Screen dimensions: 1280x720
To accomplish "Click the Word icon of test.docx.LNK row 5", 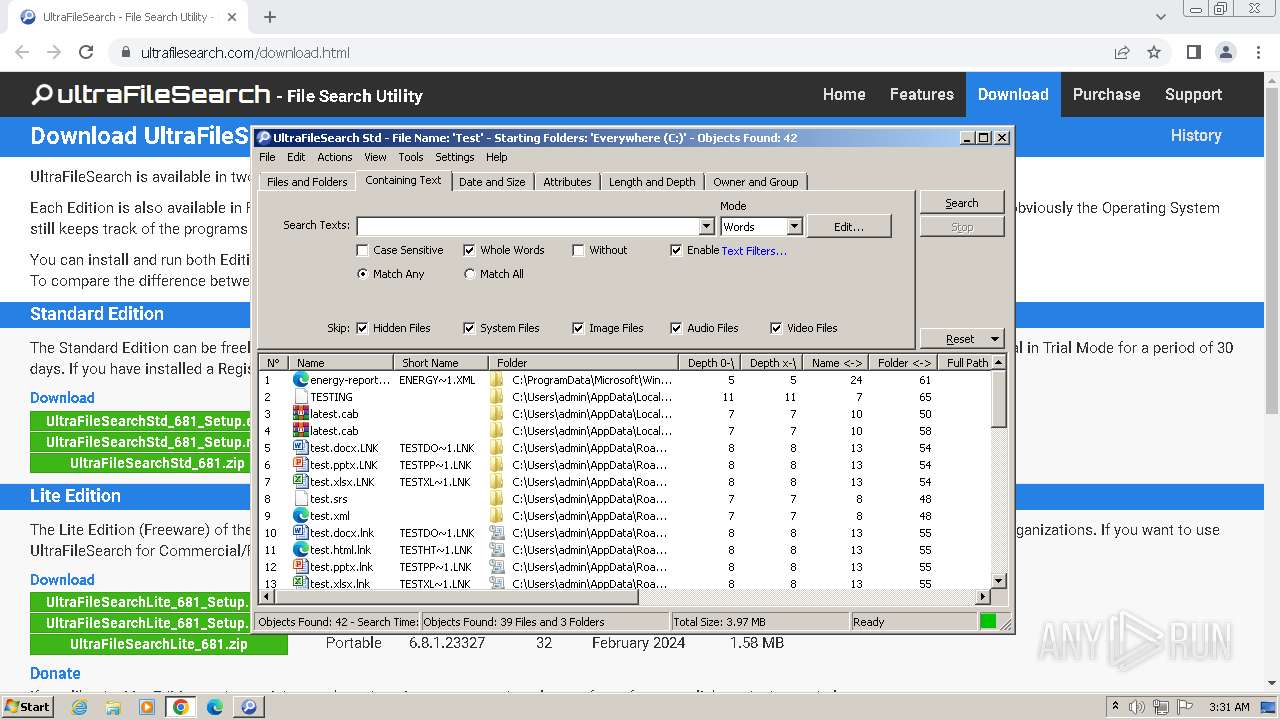I will (x=300, y=448).
